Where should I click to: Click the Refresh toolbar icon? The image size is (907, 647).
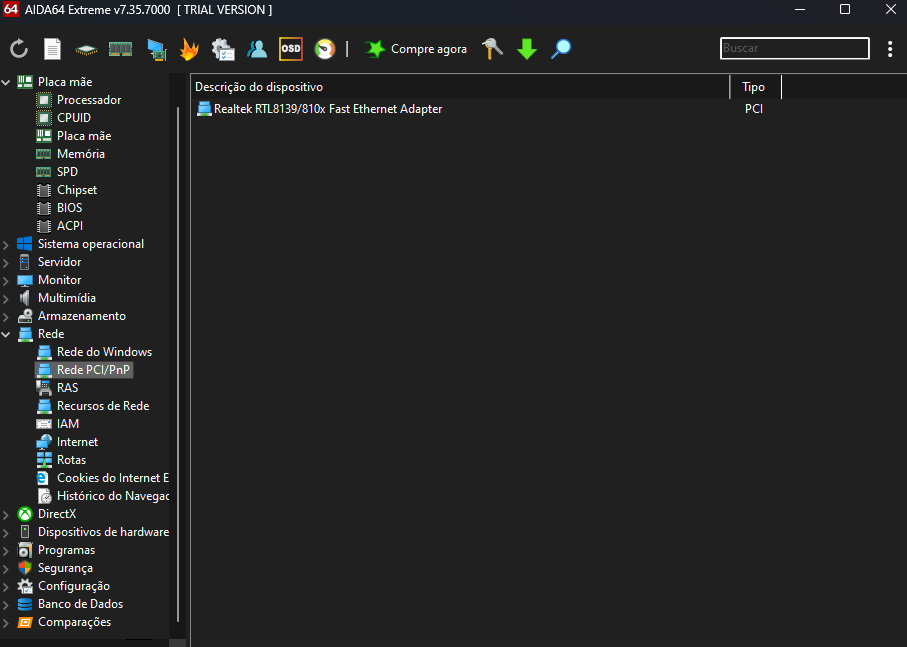19,49
